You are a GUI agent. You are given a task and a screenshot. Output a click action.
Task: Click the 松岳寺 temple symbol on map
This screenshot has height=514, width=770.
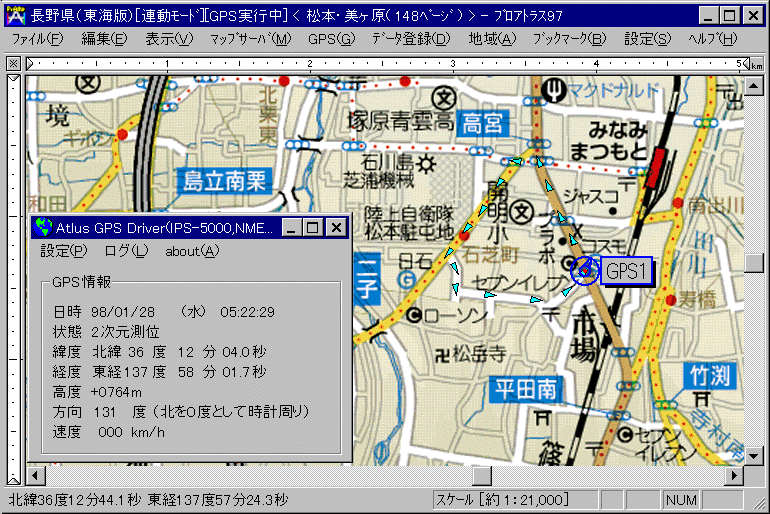point(442,354)
